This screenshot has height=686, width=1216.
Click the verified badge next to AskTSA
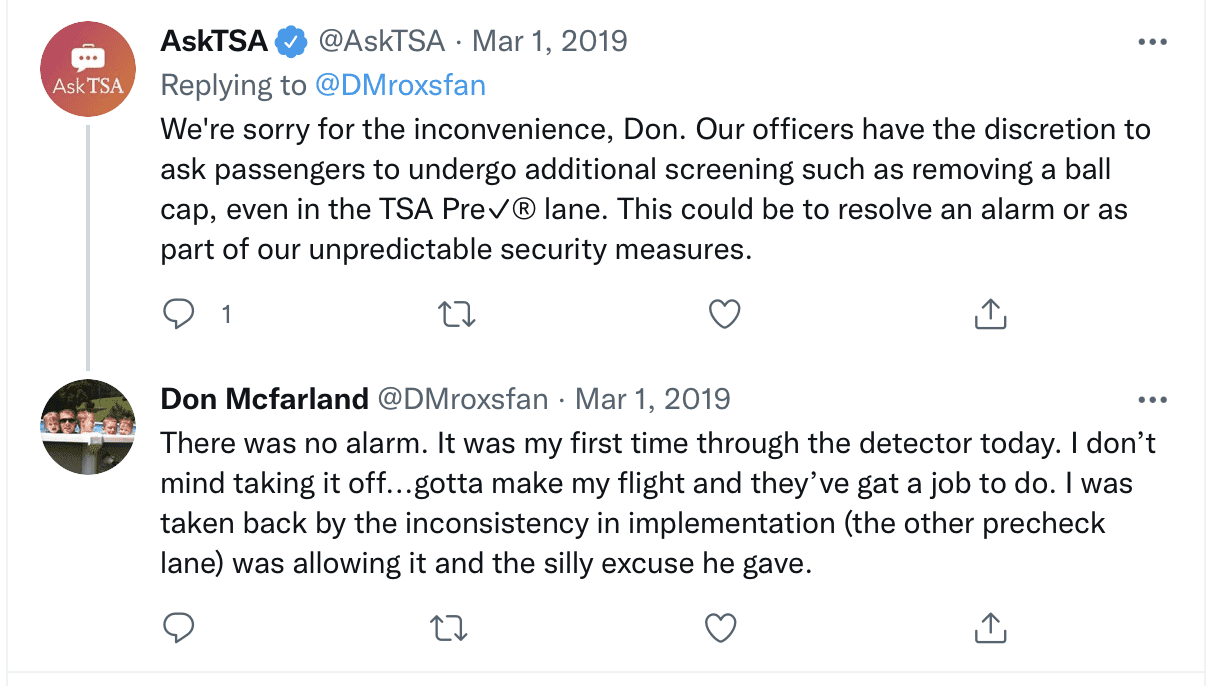click(x=292, y=42)
